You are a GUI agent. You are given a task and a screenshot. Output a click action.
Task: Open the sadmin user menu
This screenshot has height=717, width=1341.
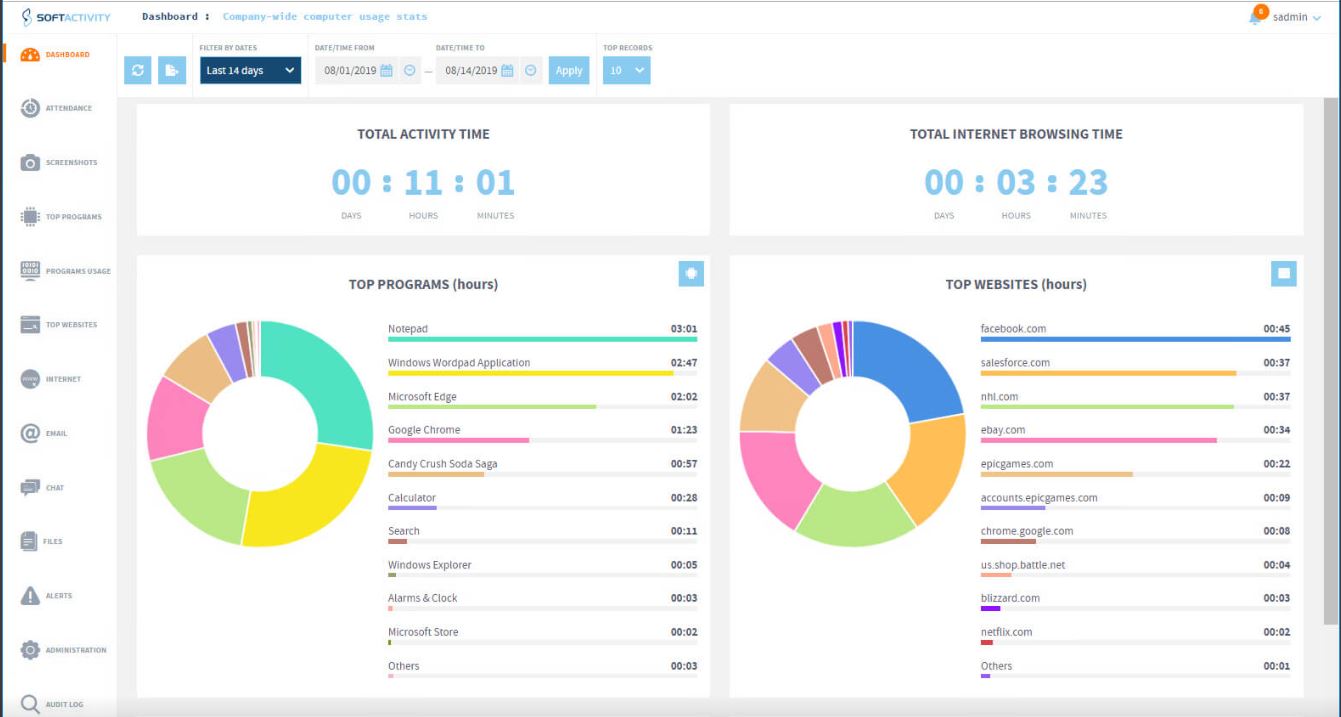[x=1296, y=17]
